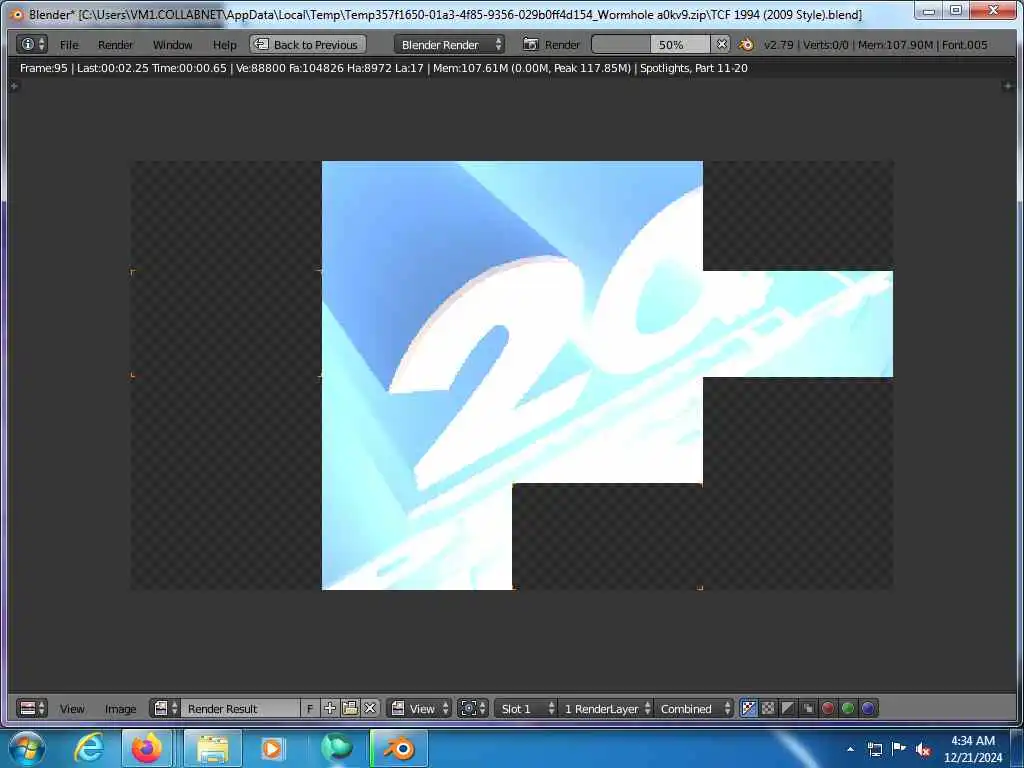Open the Image menu in image editor

(x=120, y=709)
